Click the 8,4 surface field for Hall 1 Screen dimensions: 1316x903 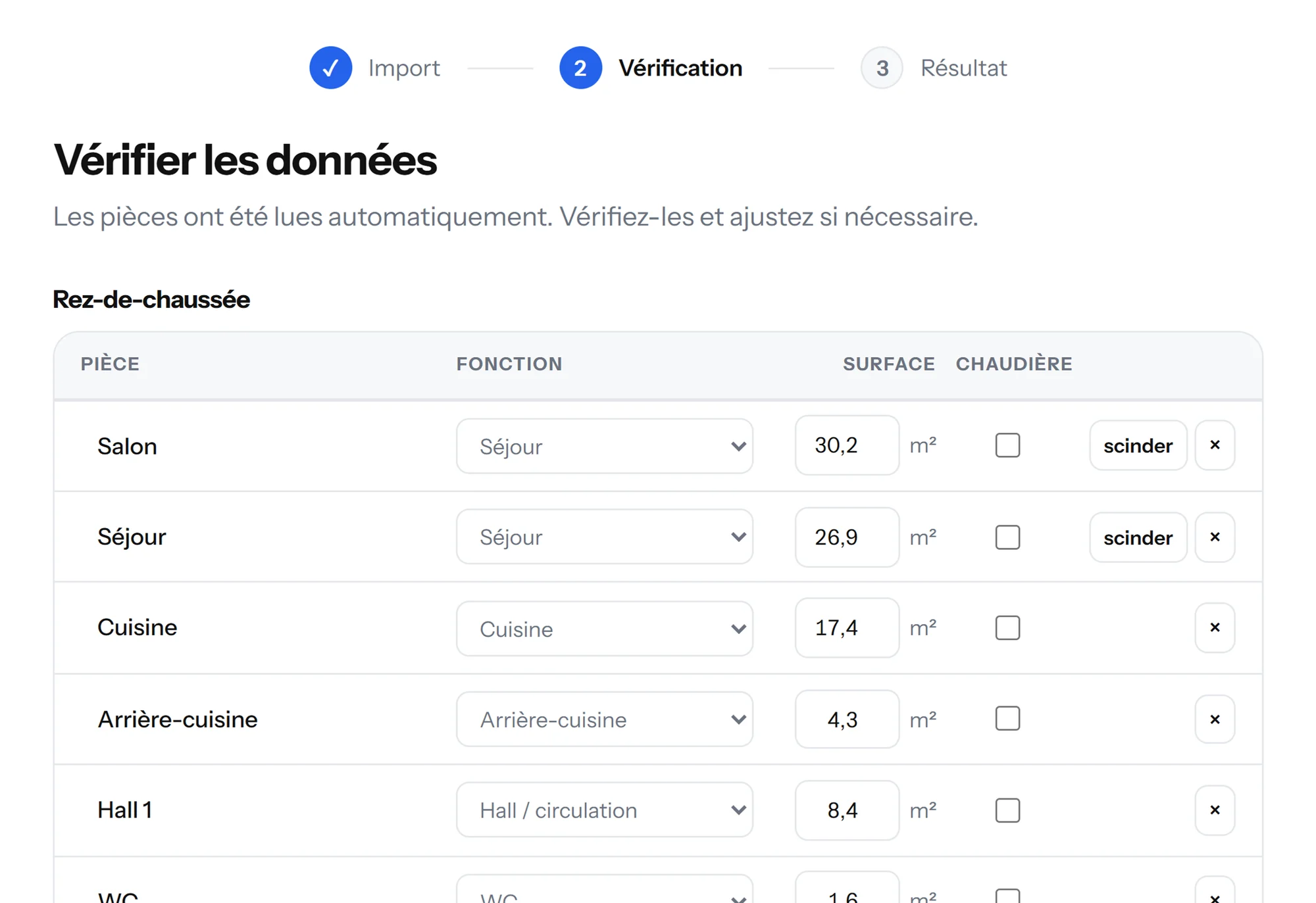pyautogui.click(x=847, y=810)
